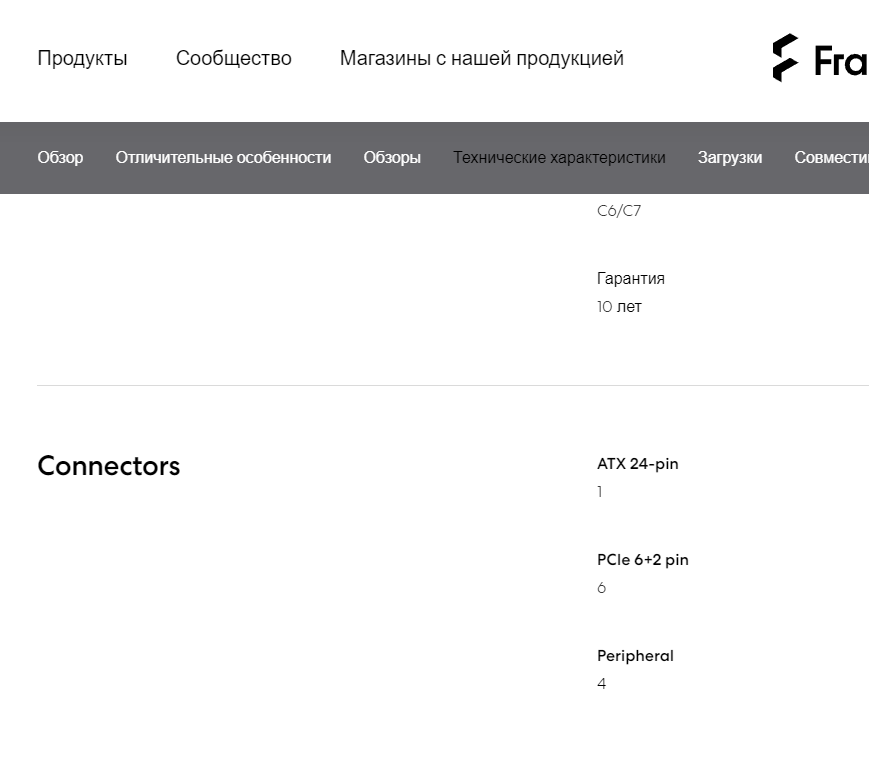
Task: Click the Гарантия warranty label
Action: click(631, 278)
